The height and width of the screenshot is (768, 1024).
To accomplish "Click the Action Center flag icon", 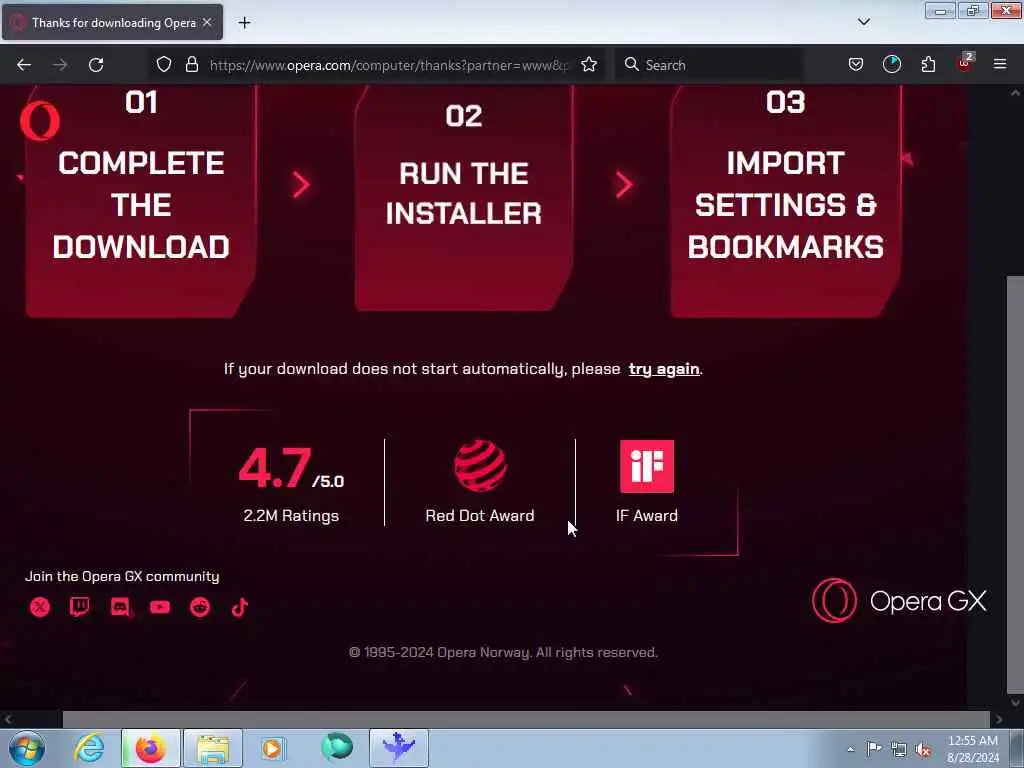I will (x=873, y=749).
